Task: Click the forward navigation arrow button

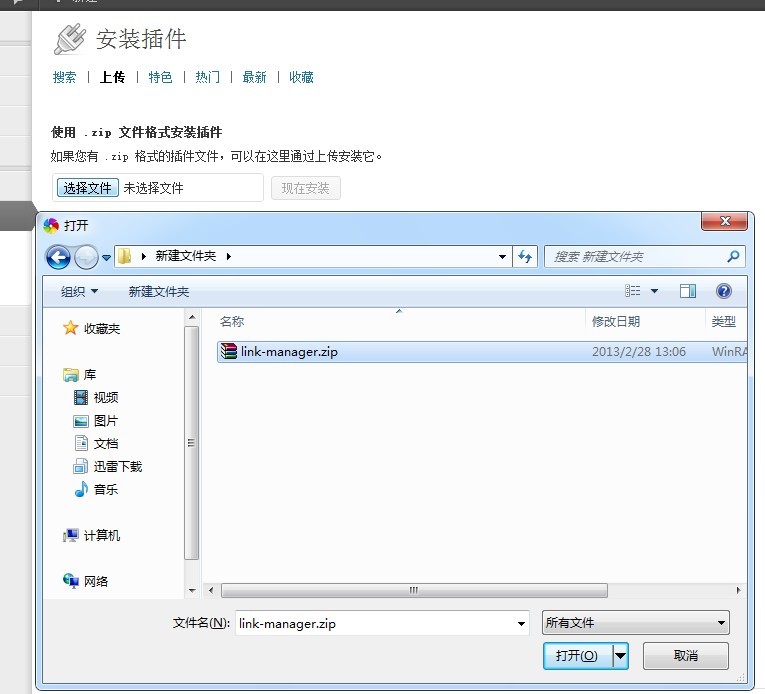Action: point(86,257)
